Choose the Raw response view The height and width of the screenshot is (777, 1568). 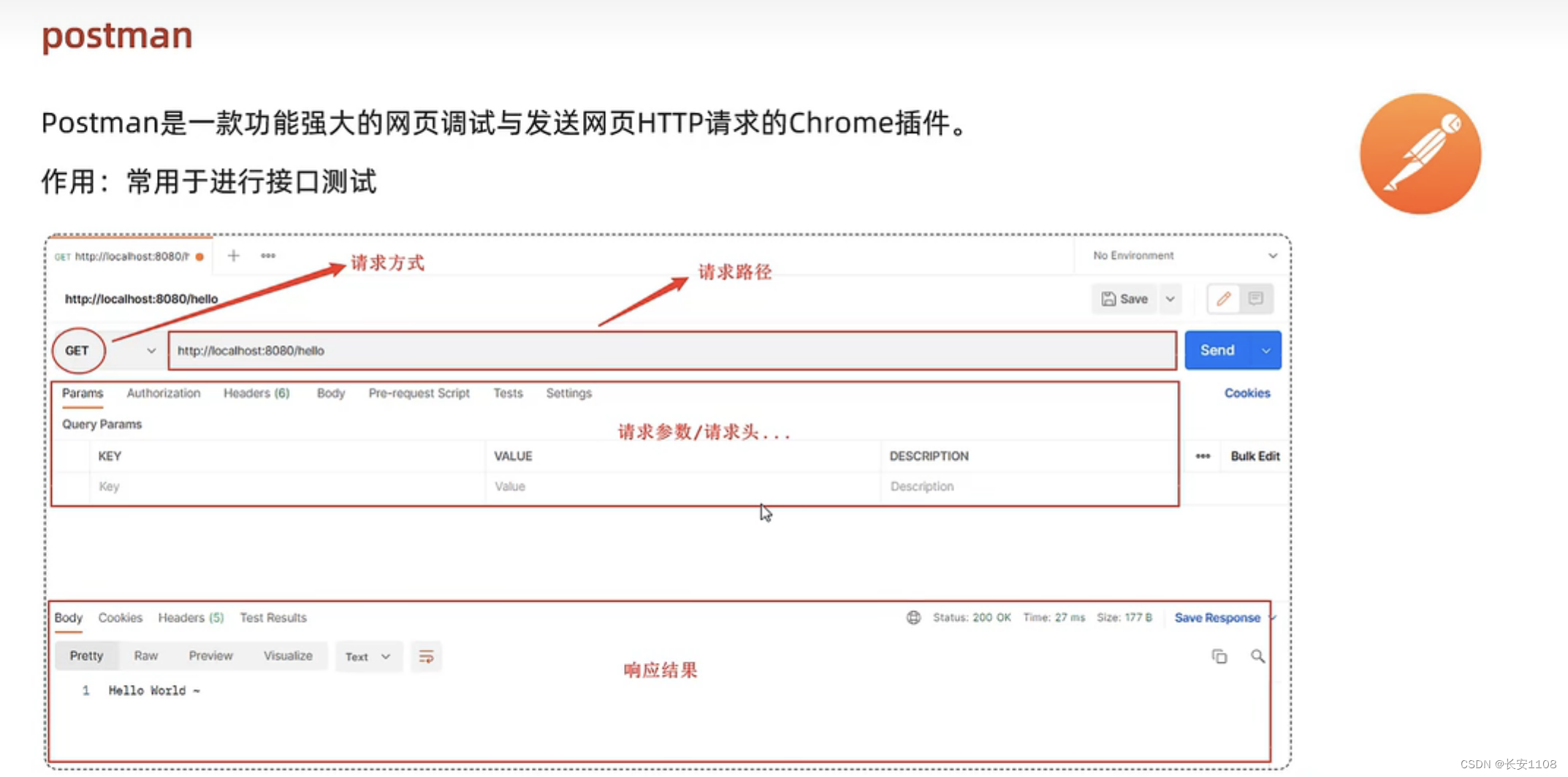point(145,656)
